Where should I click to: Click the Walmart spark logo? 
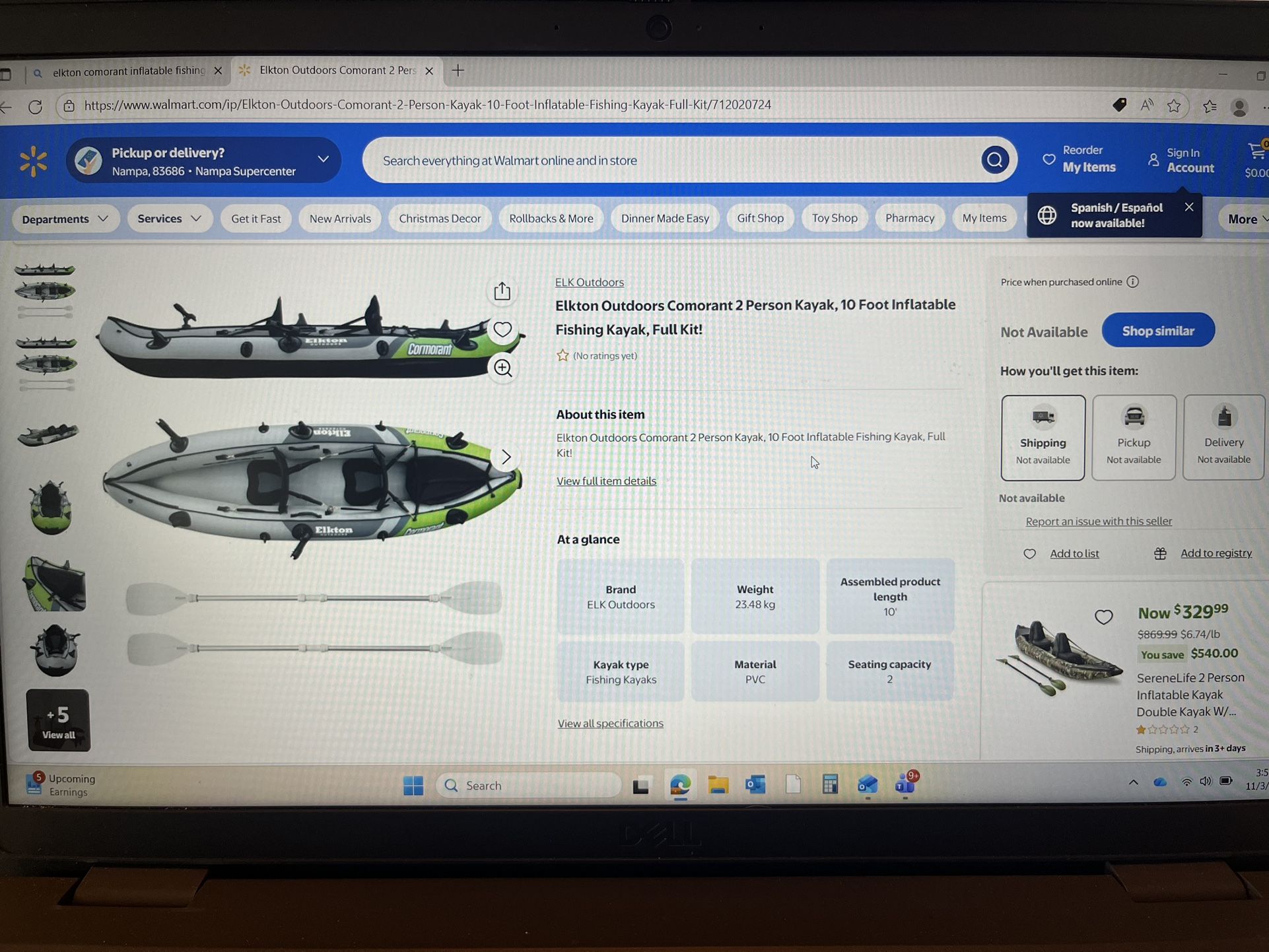[33, 160]
